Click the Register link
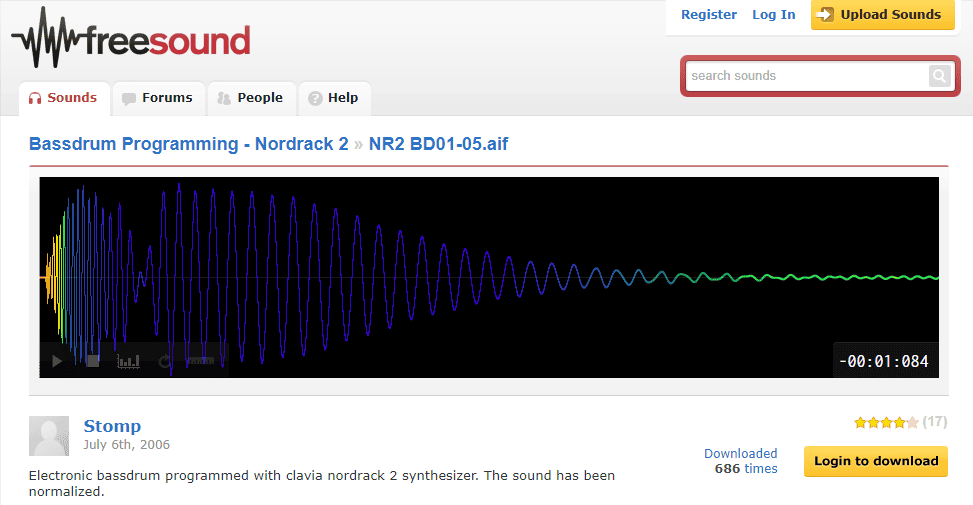Image resolution: width=973 pixels, height=505 pixels. pos(709,14)
